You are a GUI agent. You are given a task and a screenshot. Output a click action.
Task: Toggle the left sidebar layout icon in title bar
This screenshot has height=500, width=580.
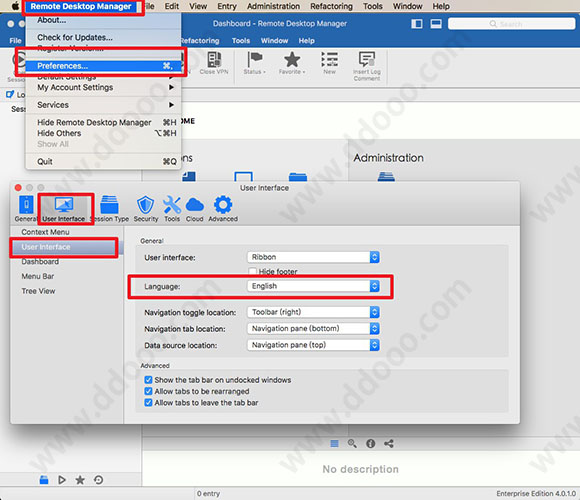tap(417, 24)
